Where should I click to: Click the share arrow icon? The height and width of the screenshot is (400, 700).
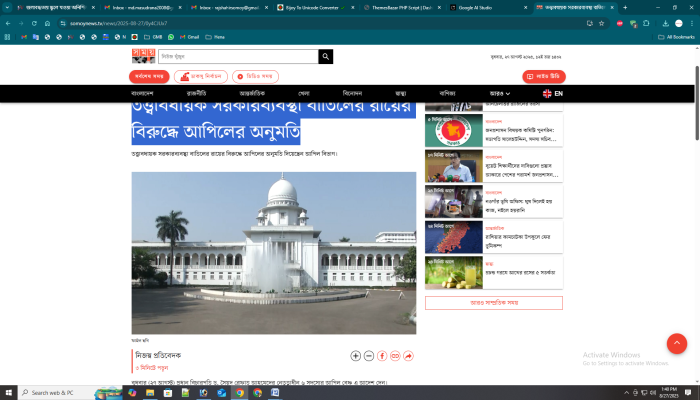[408, 356]
